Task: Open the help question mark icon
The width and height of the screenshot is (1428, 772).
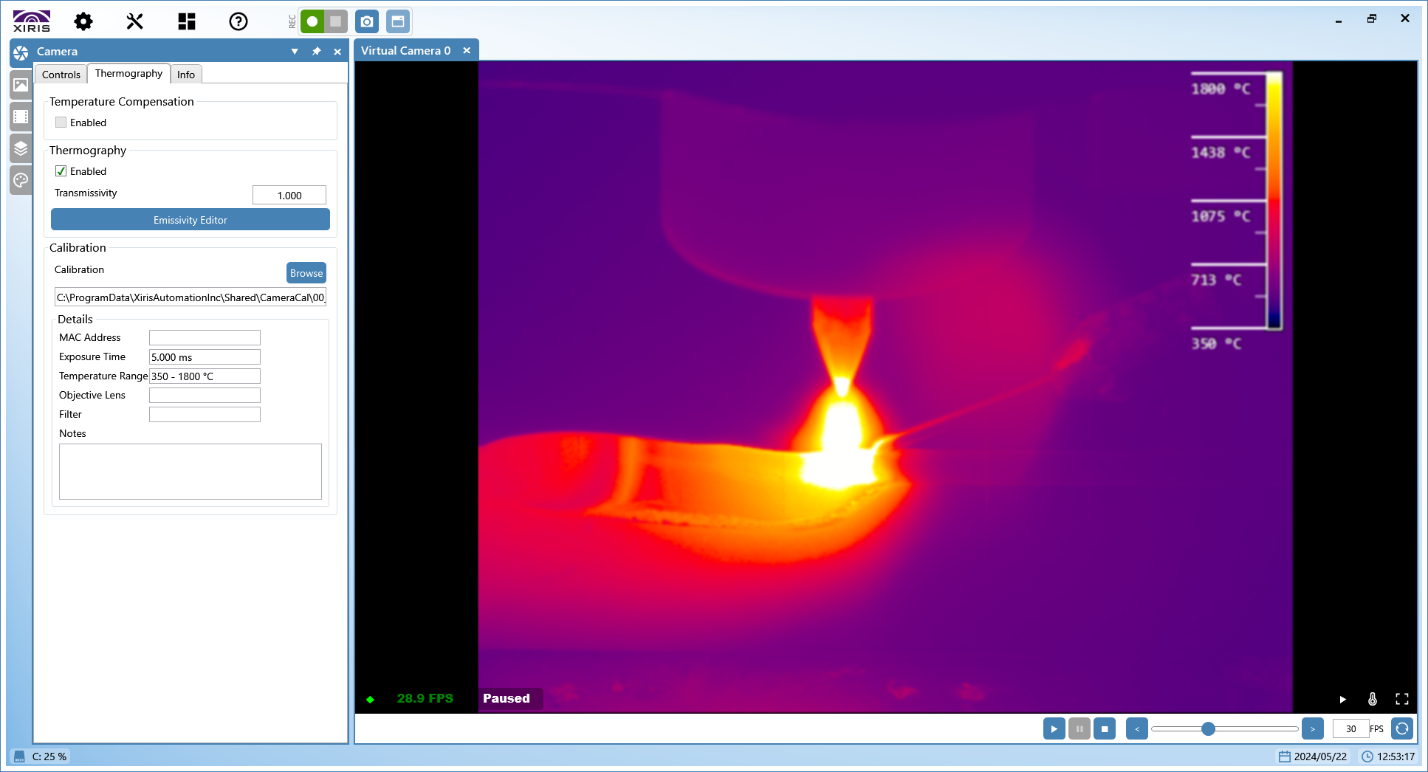Action: coord(238,21)
